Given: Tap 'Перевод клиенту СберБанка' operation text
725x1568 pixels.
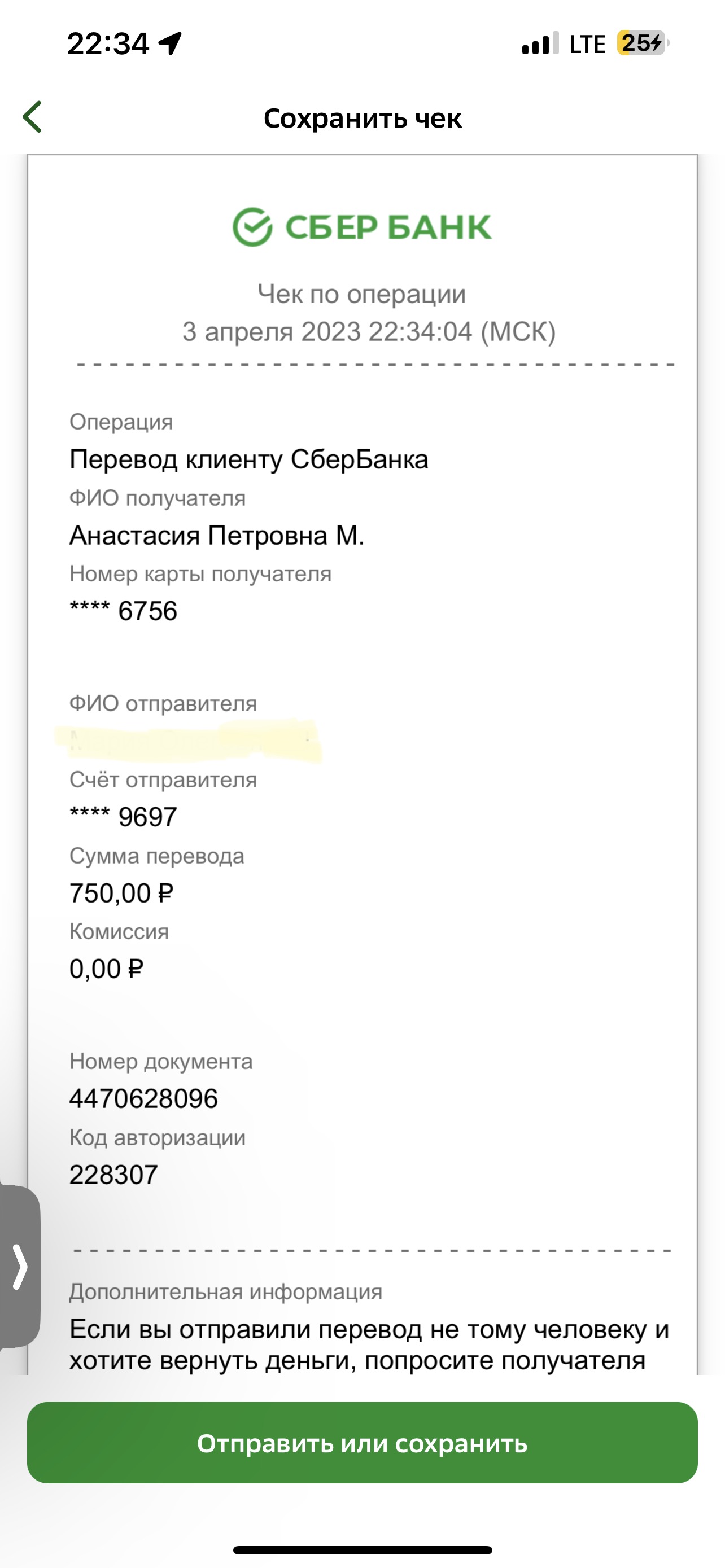Looking at the screenshot, I should (x=249, y=459).
